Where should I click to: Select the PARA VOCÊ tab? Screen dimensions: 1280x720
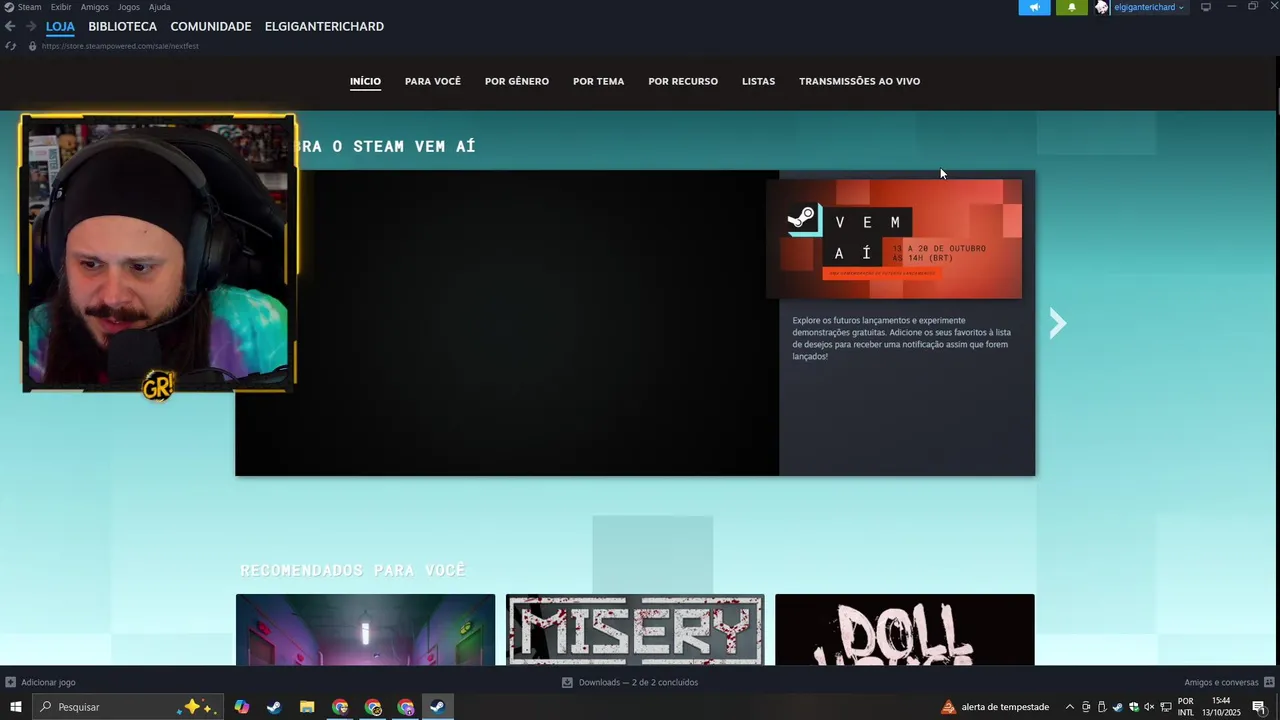pyautogui.click(x=433, y=81)
